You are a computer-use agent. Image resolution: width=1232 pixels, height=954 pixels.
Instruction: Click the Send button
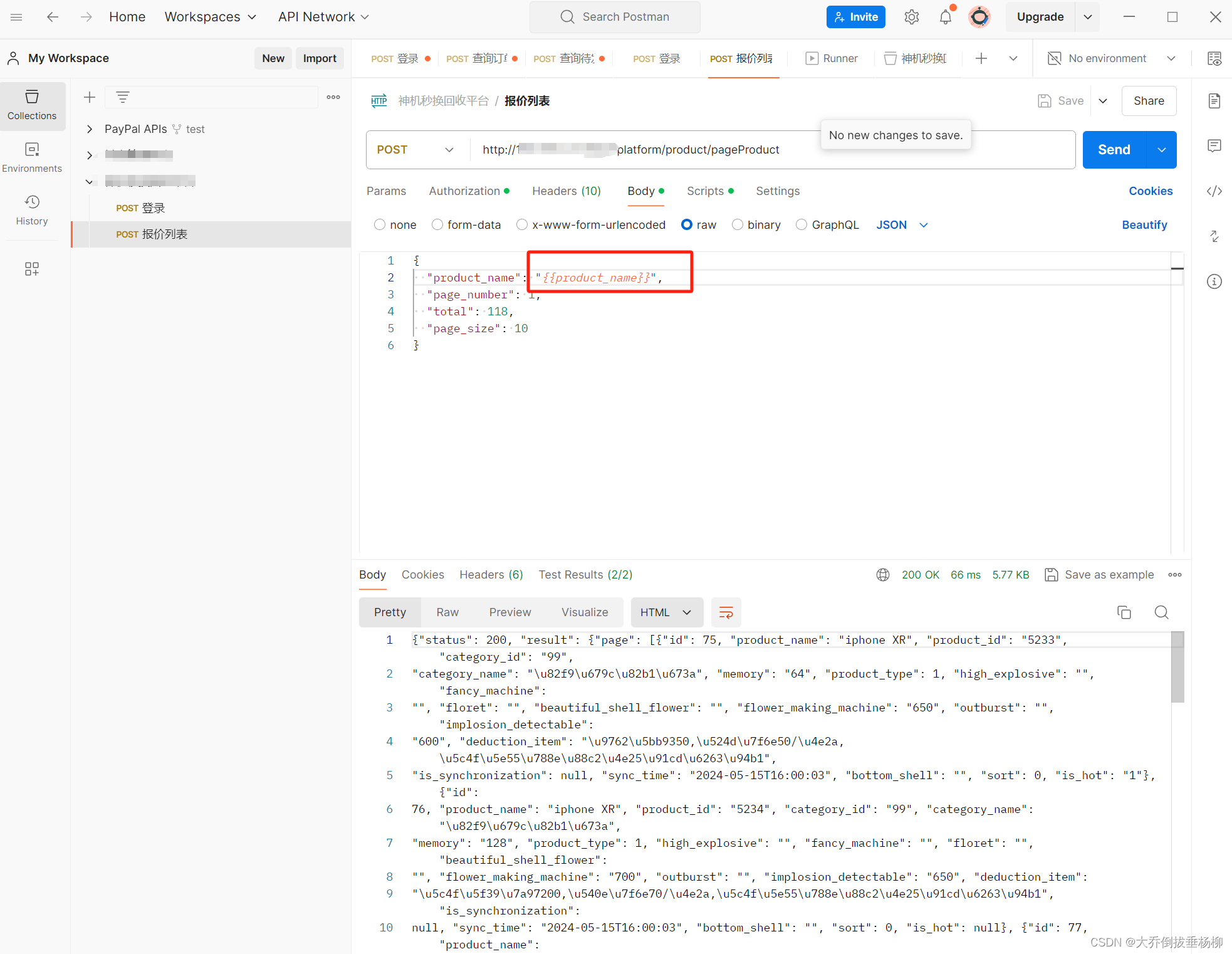click(x=1114, y=150)
